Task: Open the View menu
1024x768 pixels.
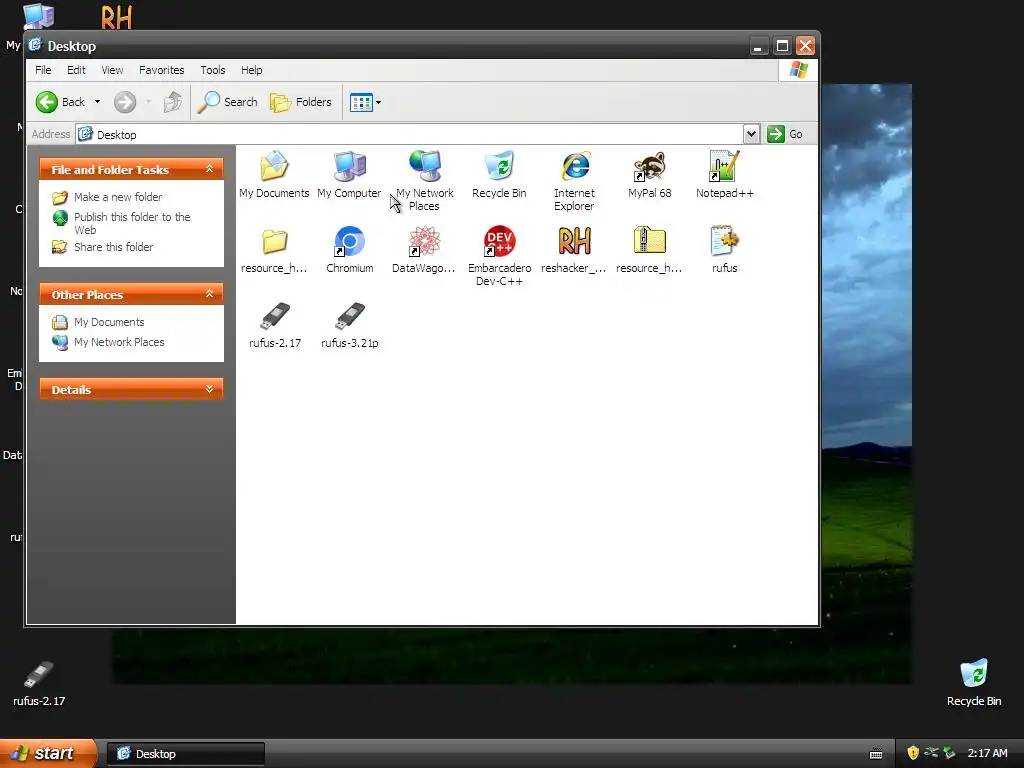Action: [x=112, y=70]
